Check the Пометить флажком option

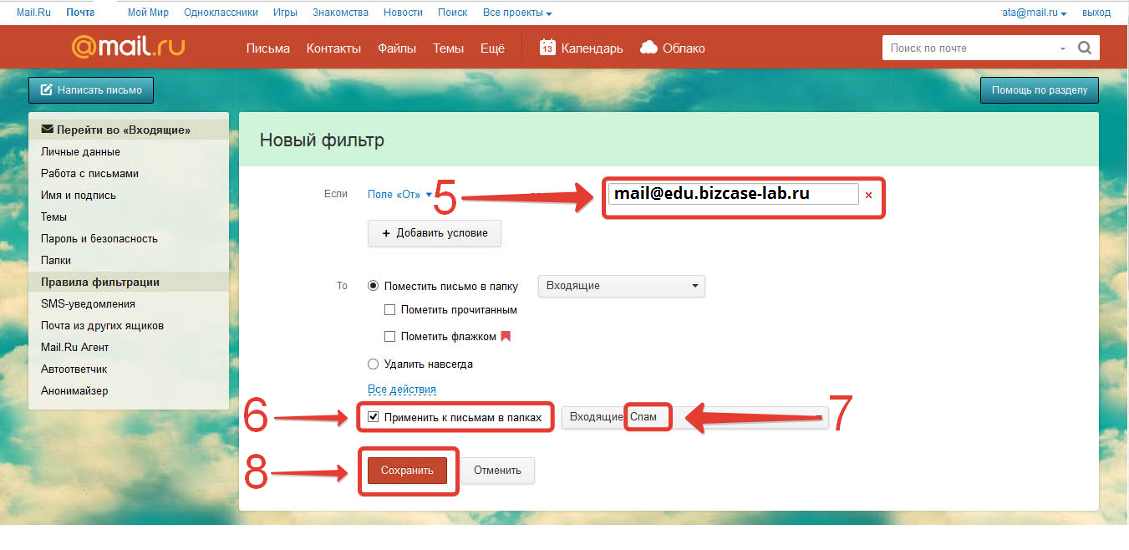tap(390, 337)
